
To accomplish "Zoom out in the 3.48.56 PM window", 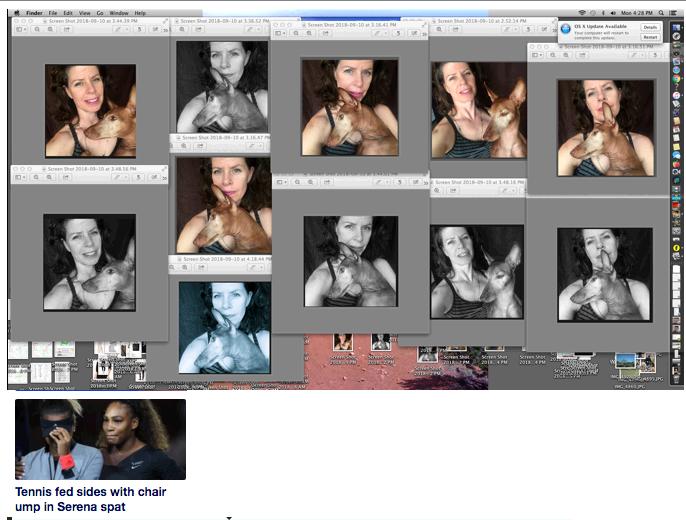I will point(36,177).
